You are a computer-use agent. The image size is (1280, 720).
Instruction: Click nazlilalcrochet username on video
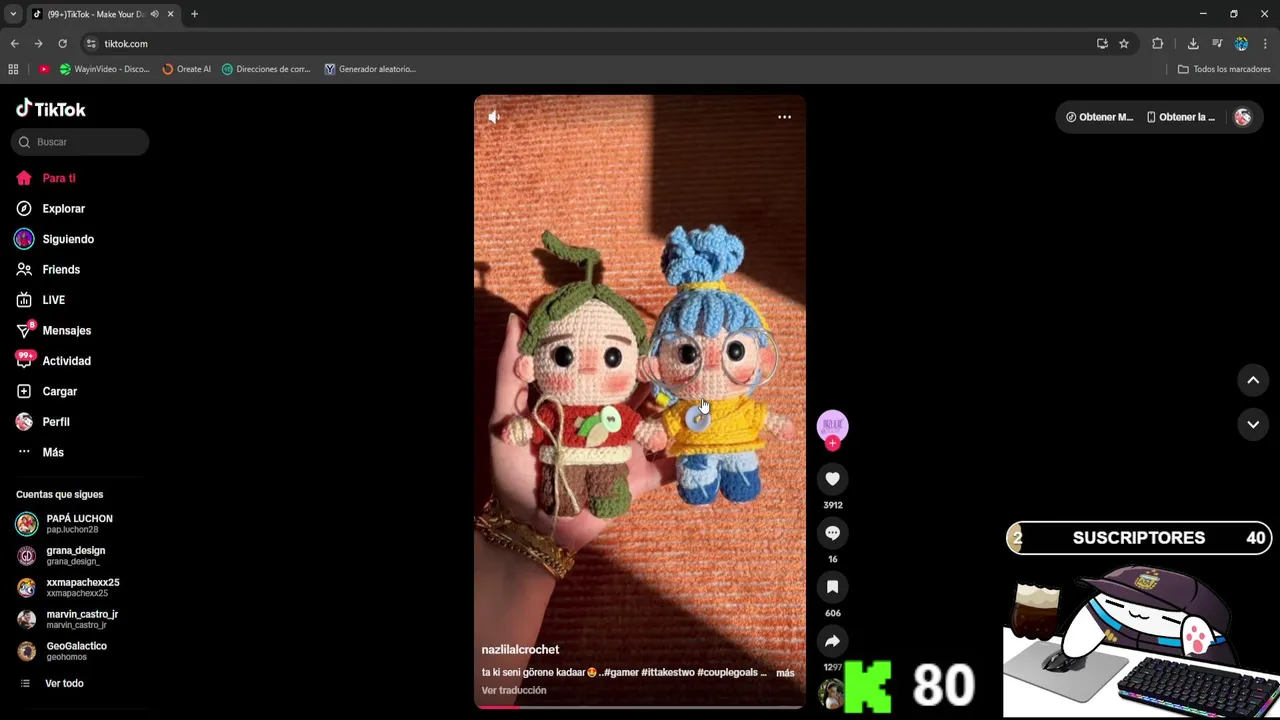coord(520,650)
